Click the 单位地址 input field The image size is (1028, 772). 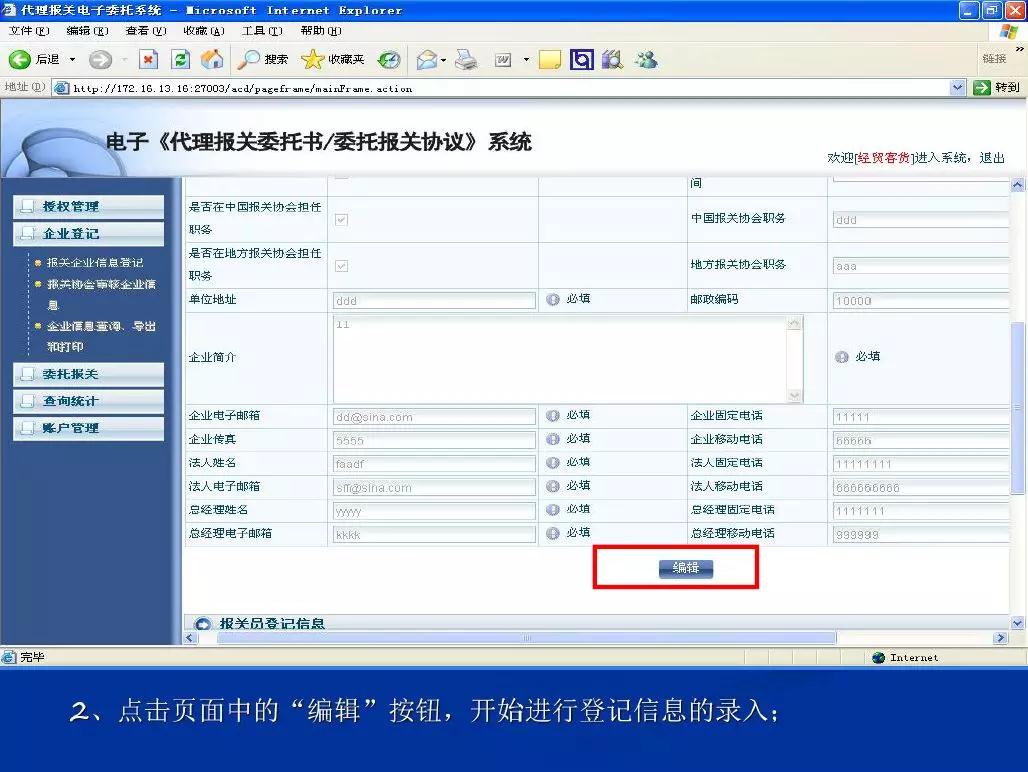pyautogui.click(x=434, y=301)
